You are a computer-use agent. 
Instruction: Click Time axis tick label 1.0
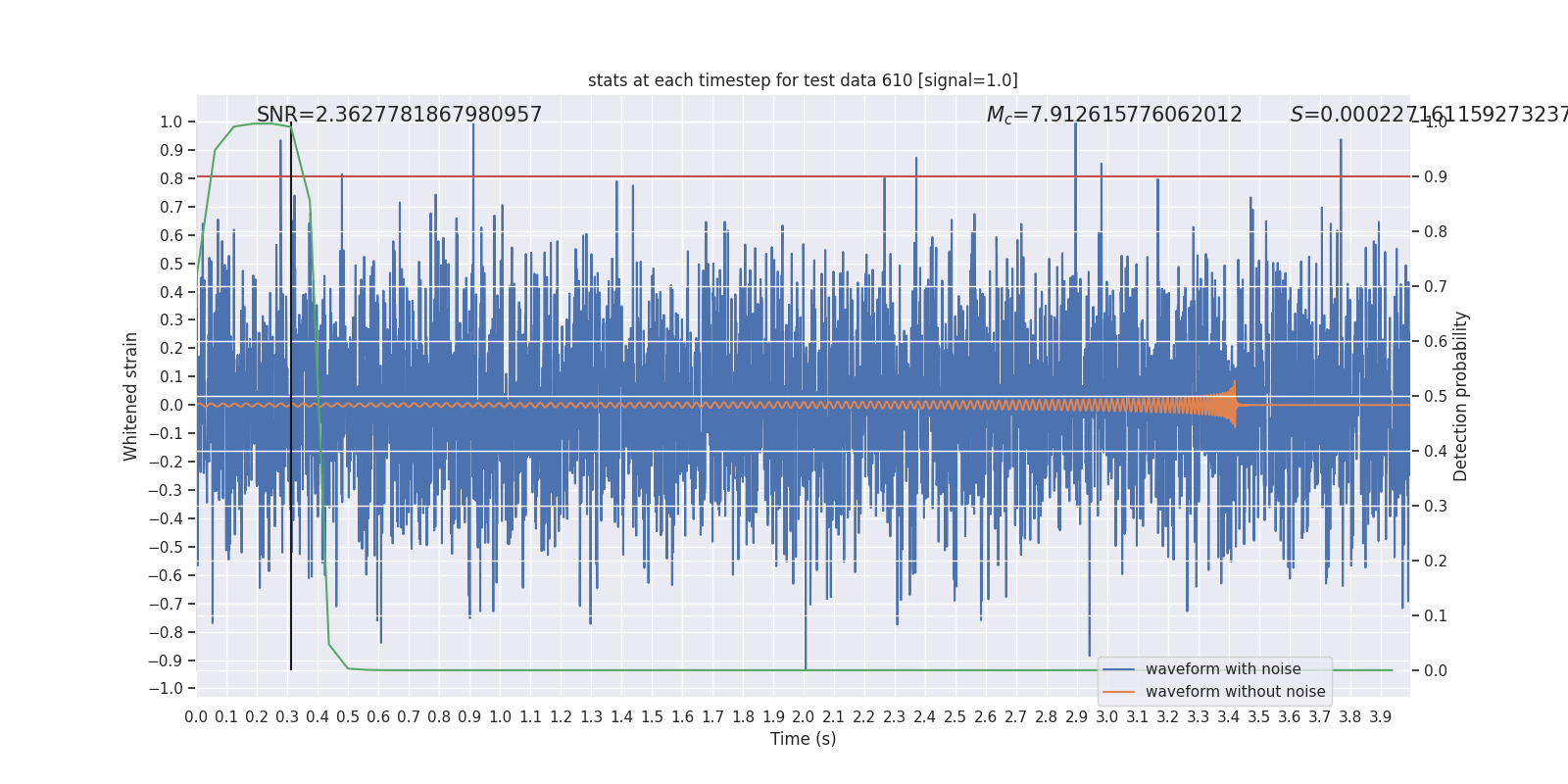tap(500, 717)
